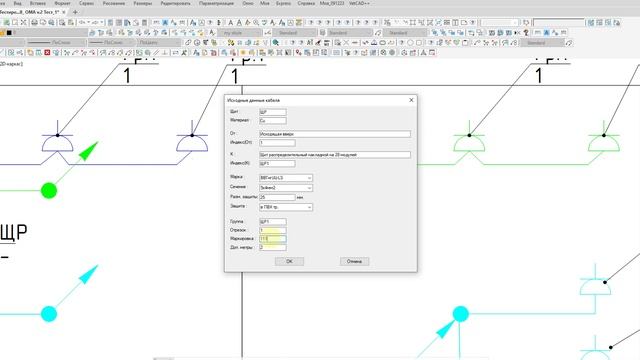Click the Разм. защиты size field
This screenshot has width=640, height=360.
pyautogui.click(x=277, y=198)
